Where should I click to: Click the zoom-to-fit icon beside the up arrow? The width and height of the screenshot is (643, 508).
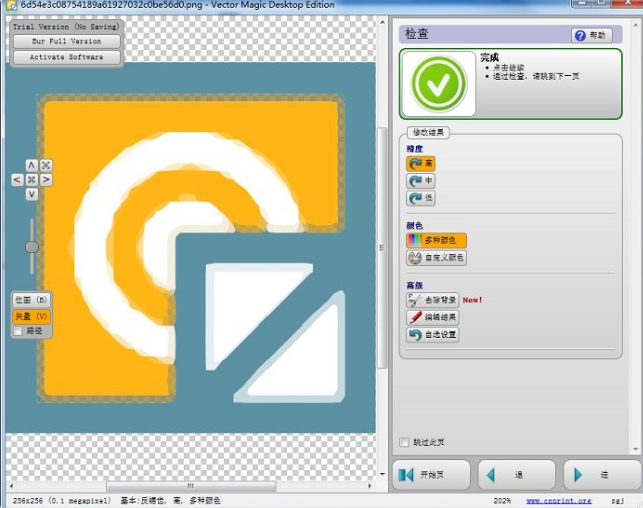(46, 165)
